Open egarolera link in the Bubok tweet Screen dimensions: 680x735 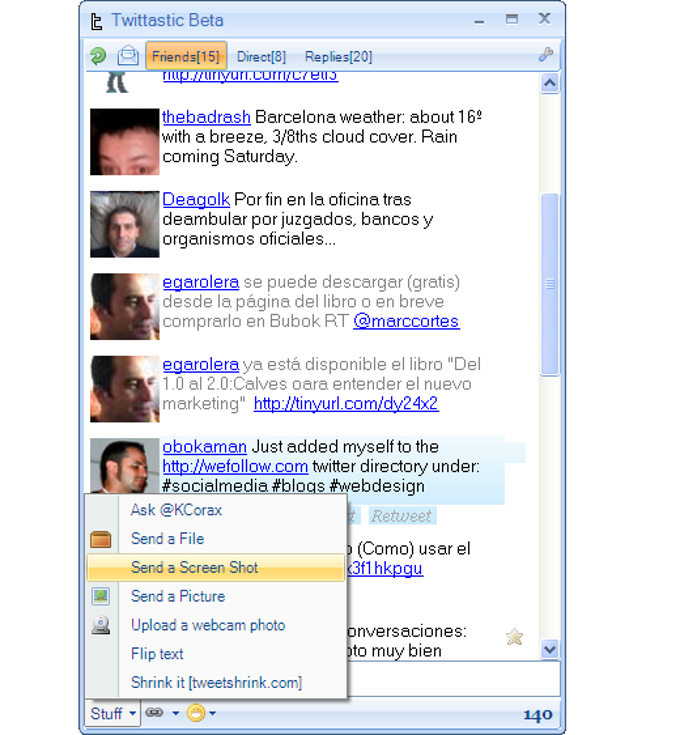click(201, 282)
